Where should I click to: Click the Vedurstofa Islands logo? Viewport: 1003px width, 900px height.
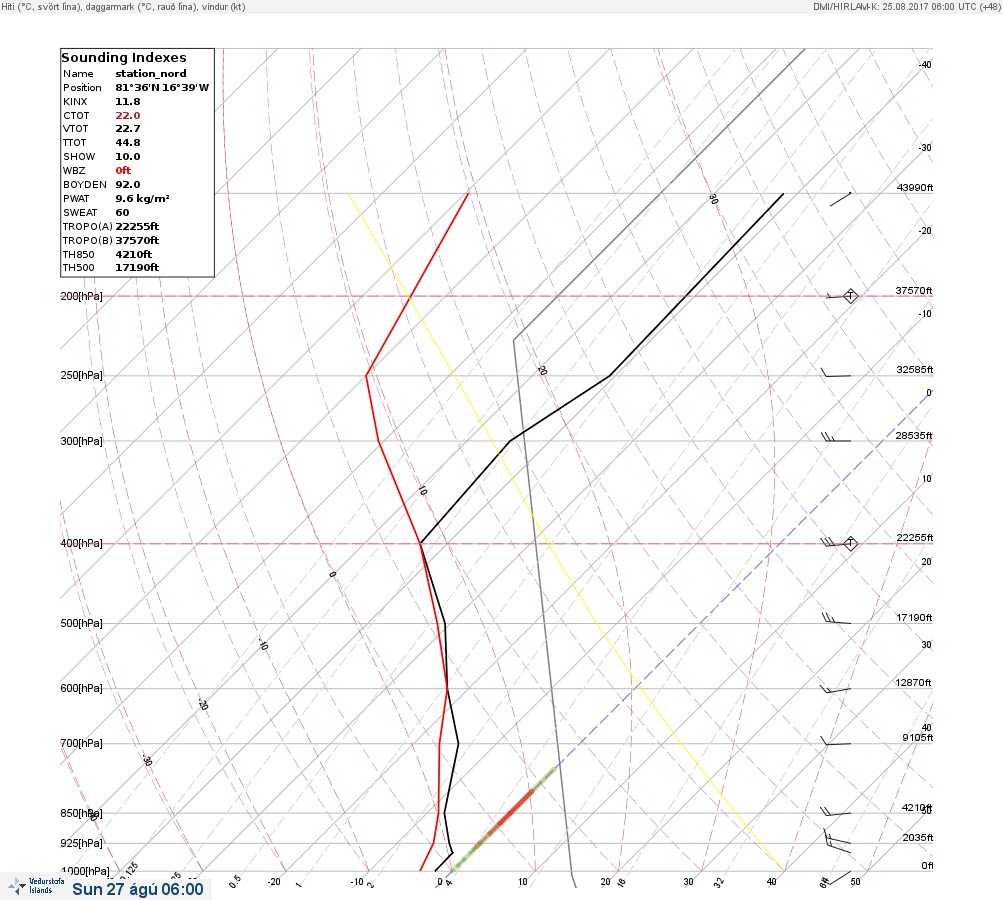coord(36,886)
